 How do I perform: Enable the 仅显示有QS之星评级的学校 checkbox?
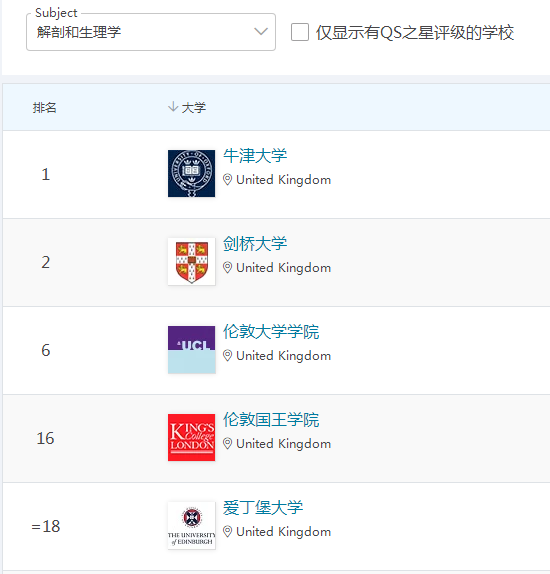pyautogui.click(x=300, y=32)
